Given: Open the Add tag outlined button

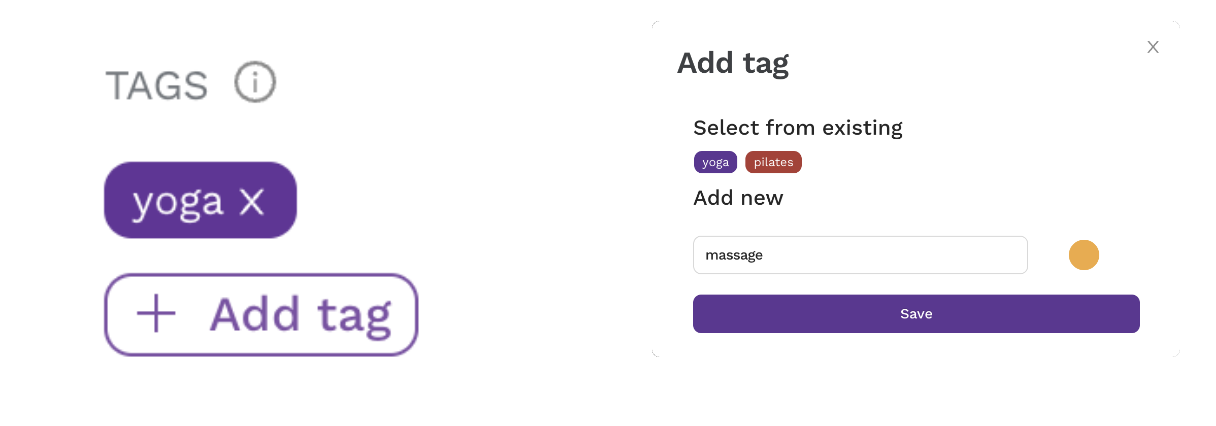Looking at the screenshot, I should pos(261,315).
